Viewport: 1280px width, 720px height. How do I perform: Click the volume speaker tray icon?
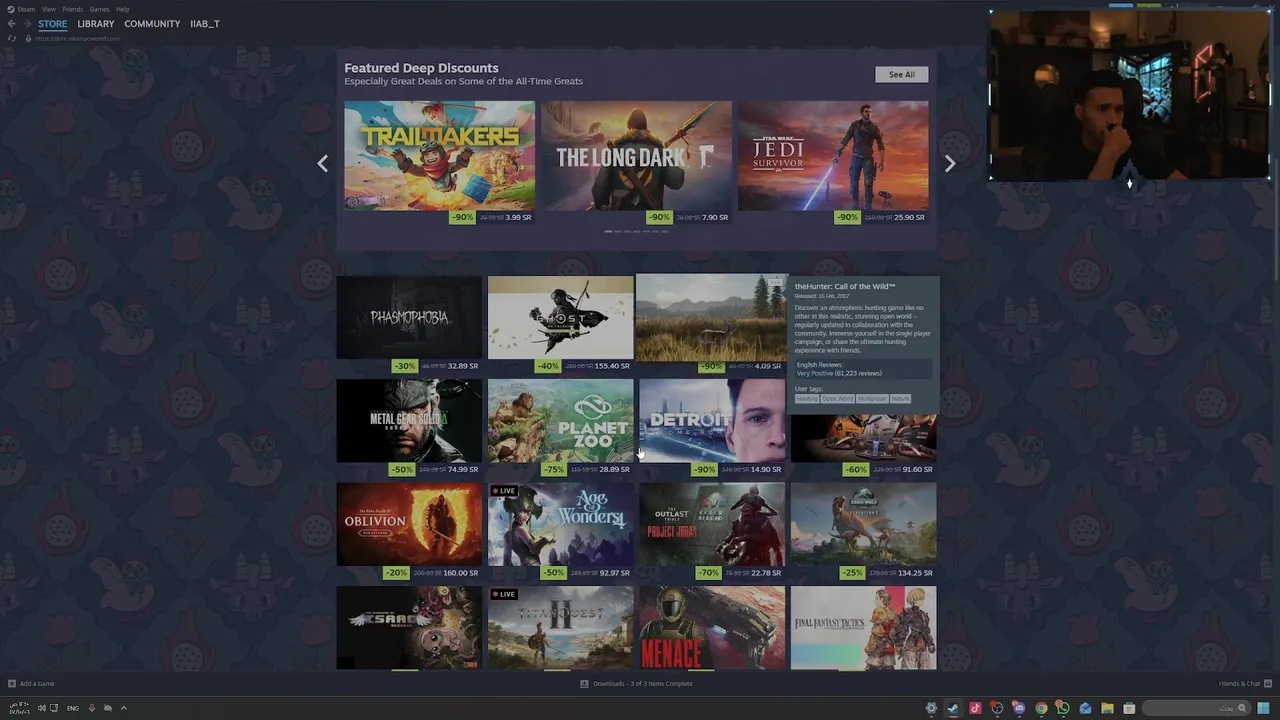click(x=42, y=708)
